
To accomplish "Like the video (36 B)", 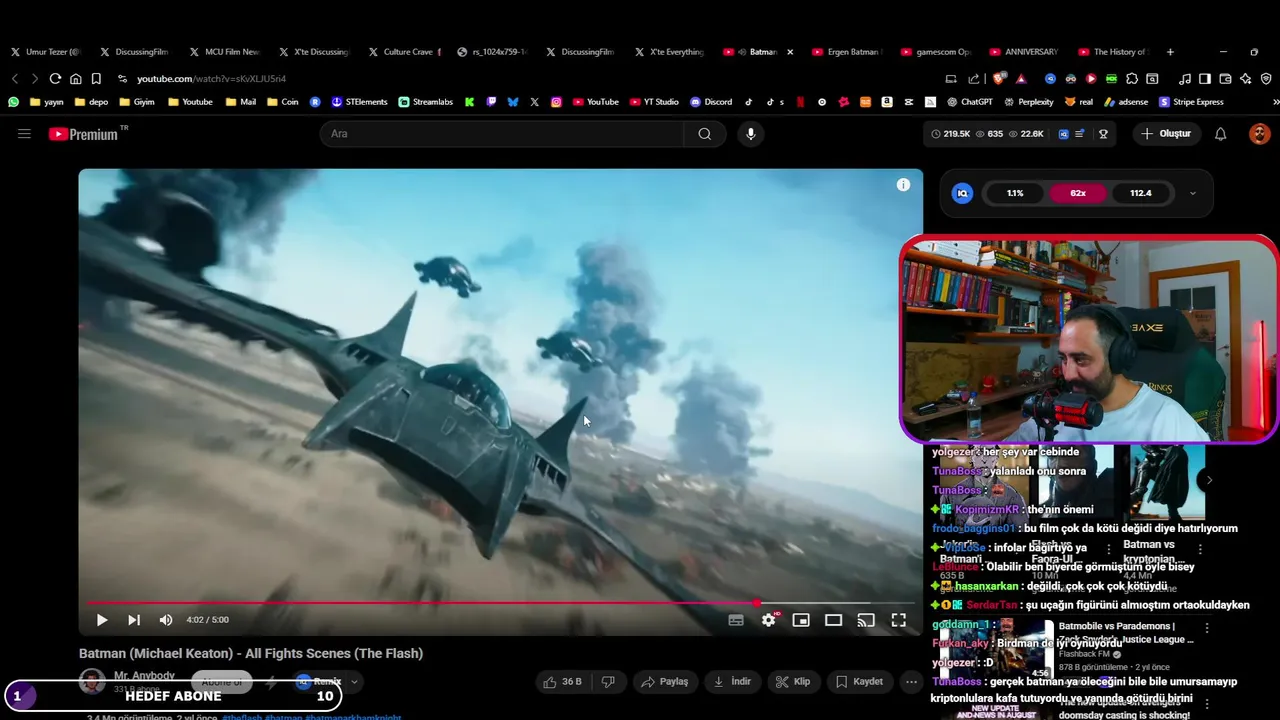I will coord(562,682).
